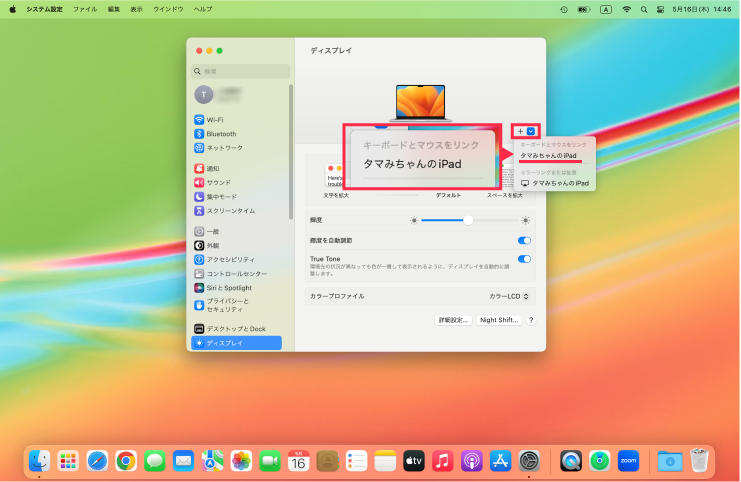Open Apple TV from the Dock
This screenshot has height=482, width=741.
point(414,461)
